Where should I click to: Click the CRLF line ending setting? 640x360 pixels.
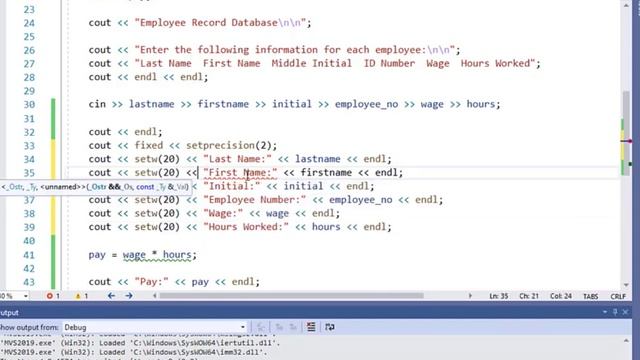point(618,296)
